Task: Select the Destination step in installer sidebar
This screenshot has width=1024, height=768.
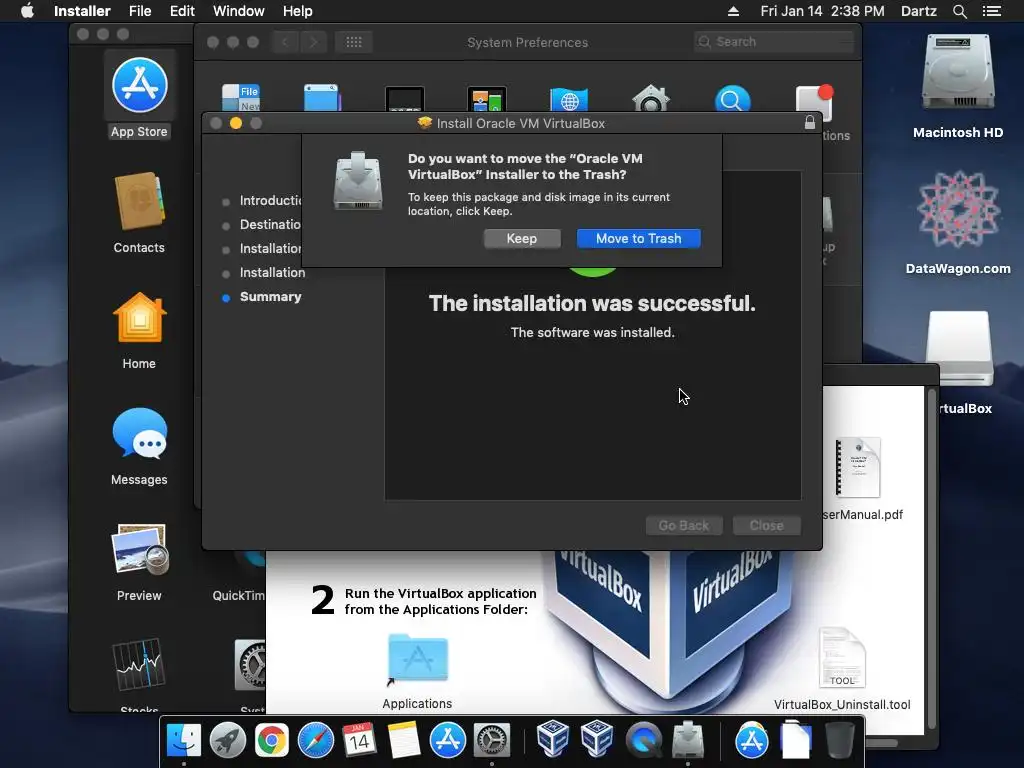Action: click(270, 225)
